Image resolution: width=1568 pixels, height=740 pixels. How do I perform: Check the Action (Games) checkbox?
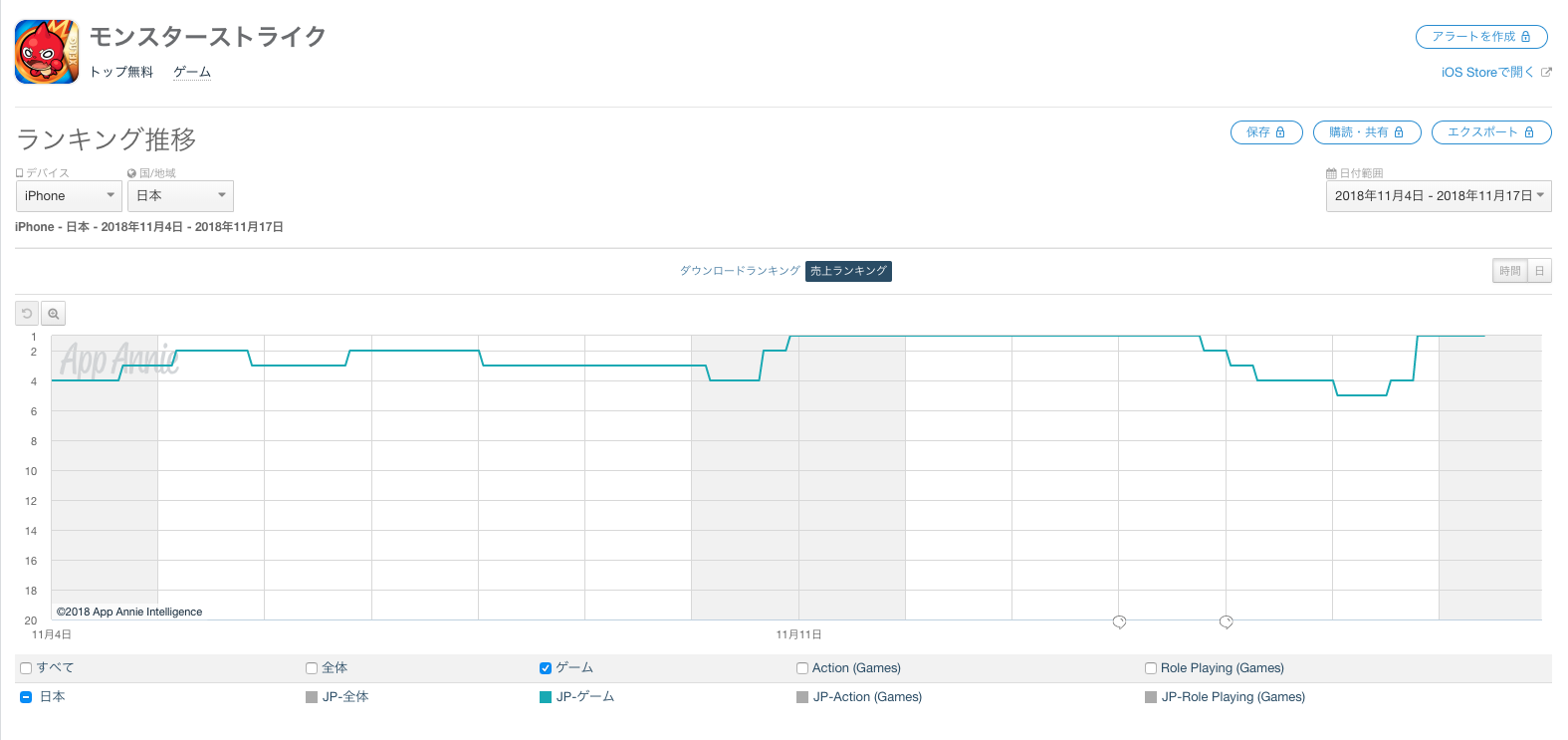click(802, 668)
